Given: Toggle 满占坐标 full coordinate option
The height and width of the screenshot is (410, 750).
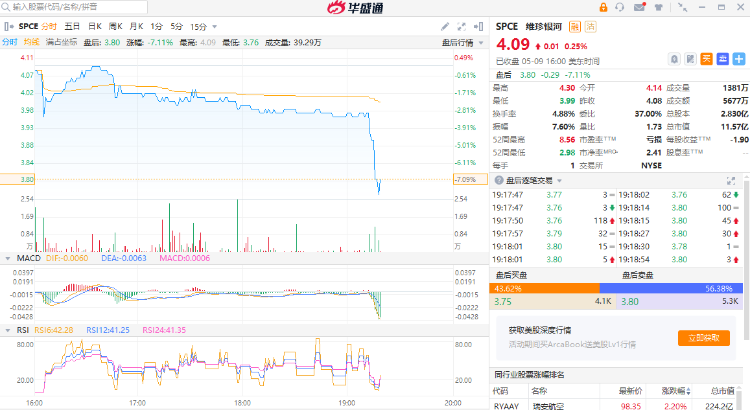Looking at the screenshot, I should click(61, 42).
